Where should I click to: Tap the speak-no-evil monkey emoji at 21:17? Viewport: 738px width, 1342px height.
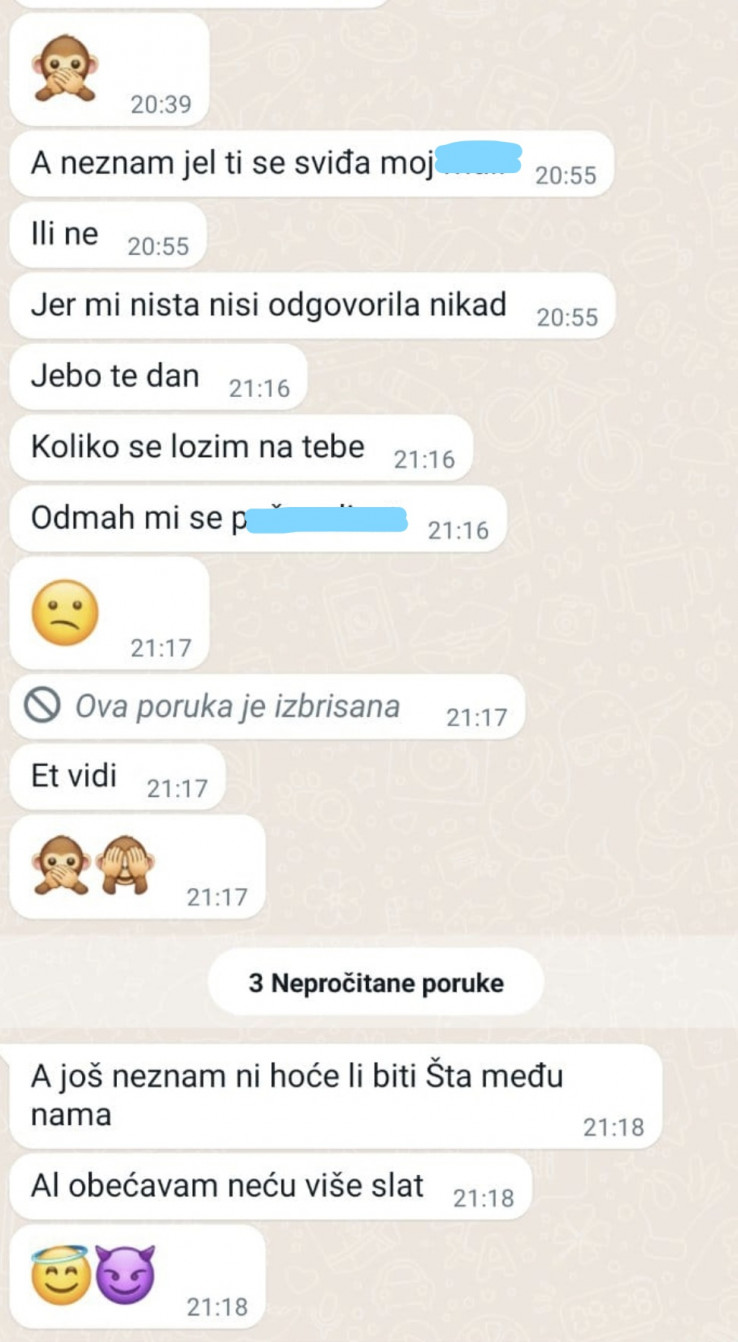pyautogui.click(x=65, y=864)
